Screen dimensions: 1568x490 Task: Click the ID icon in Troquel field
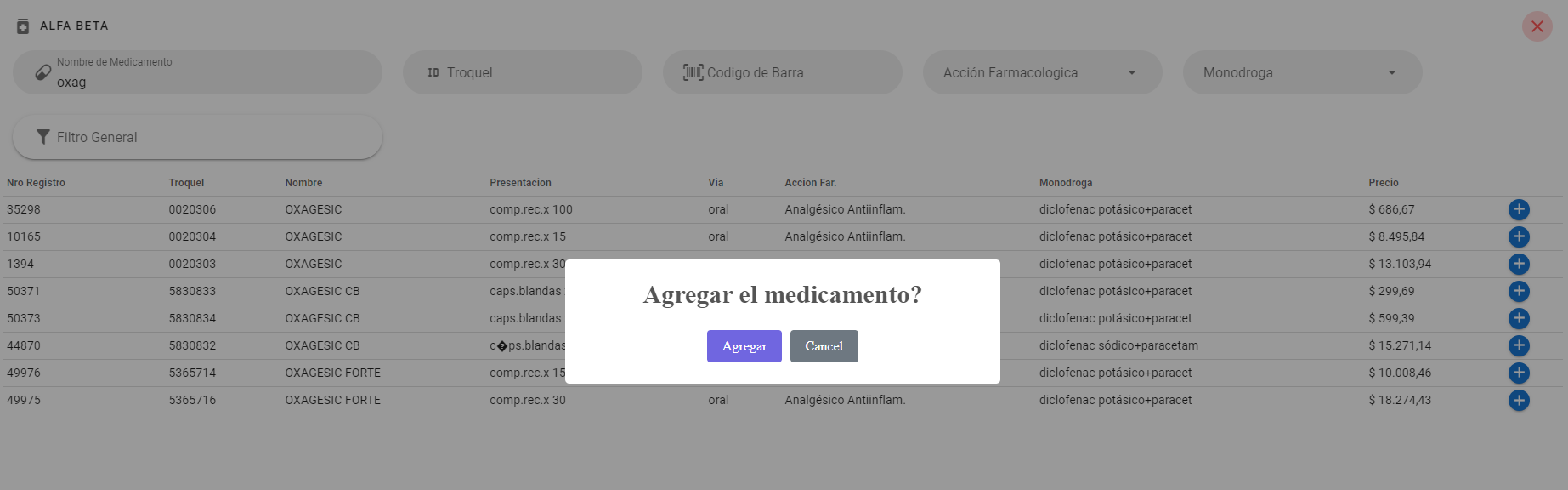[x=433, y=73]
